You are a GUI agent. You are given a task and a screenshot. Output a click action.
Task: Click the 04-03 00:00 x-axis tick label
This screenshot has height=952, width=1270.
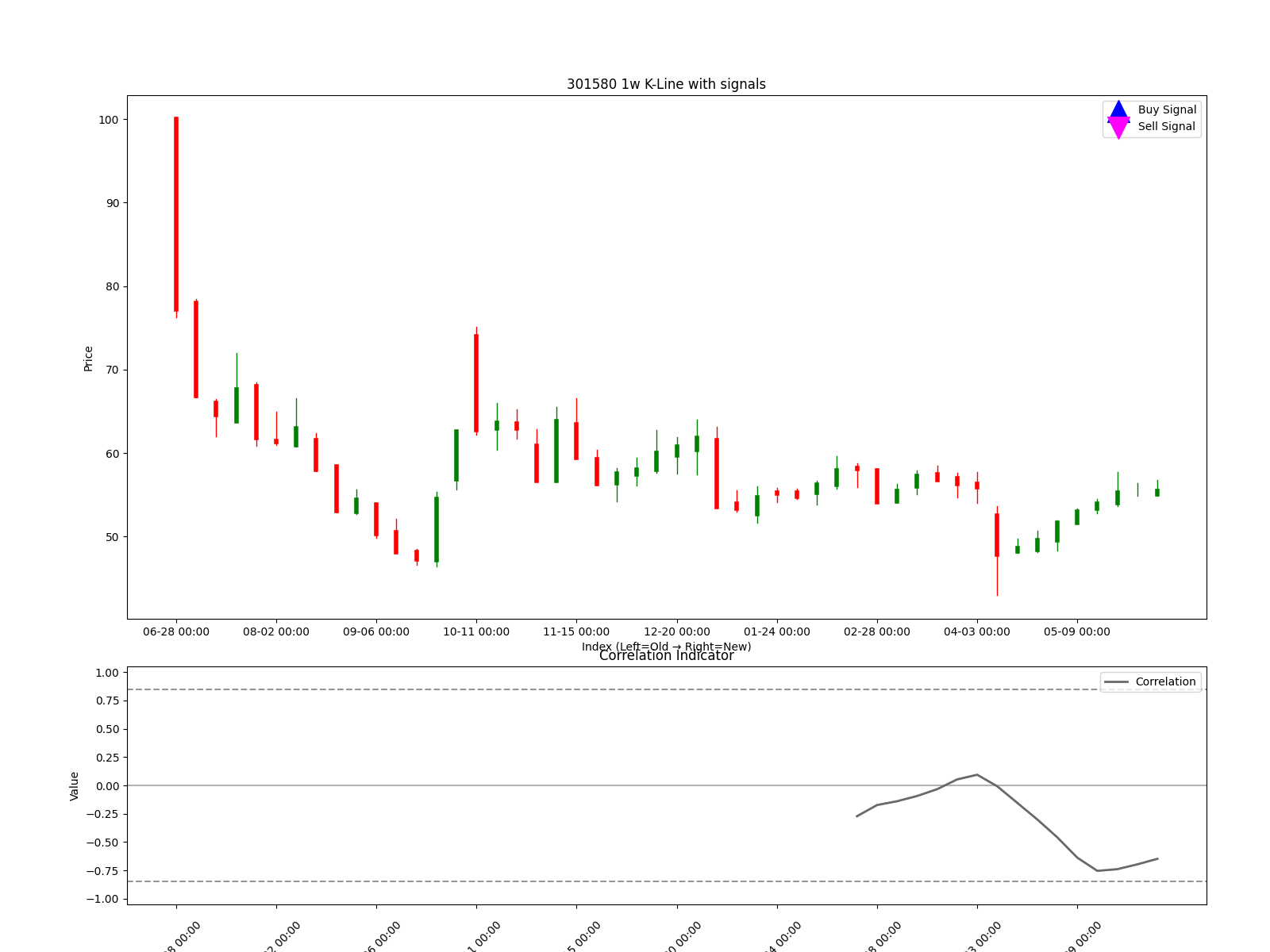pos(977,631)
